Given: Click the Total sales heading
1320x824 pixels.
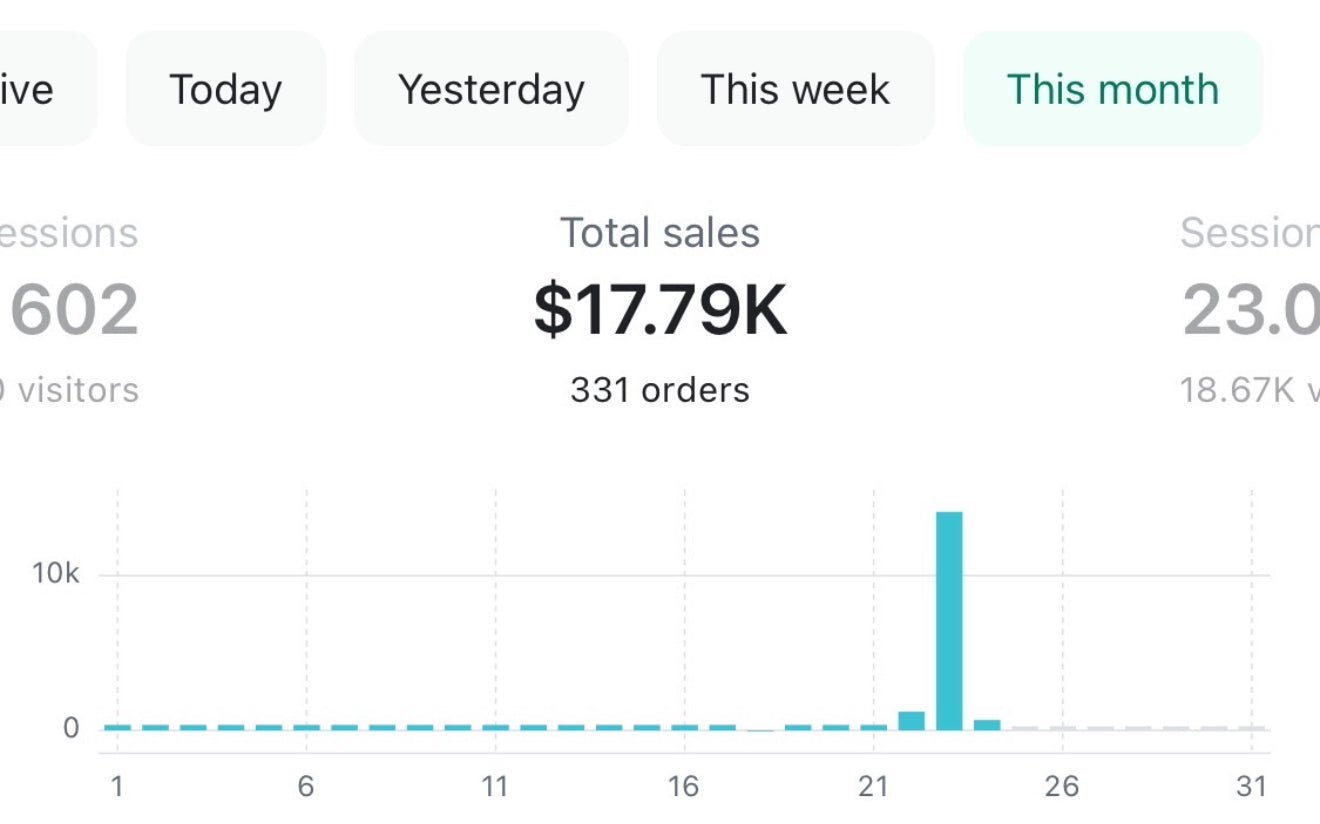Looking at the screenshot, I should click(660, 233).
